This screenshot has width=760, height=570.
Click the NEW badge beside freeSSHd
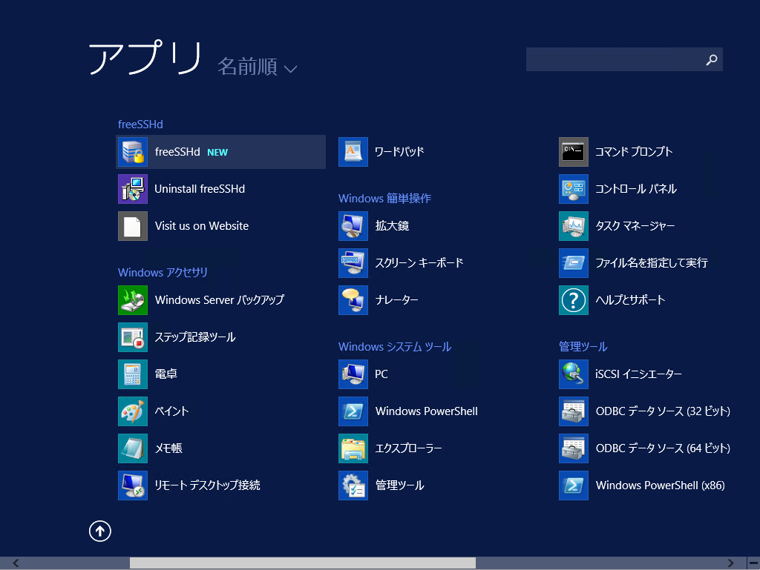(217, 153)
